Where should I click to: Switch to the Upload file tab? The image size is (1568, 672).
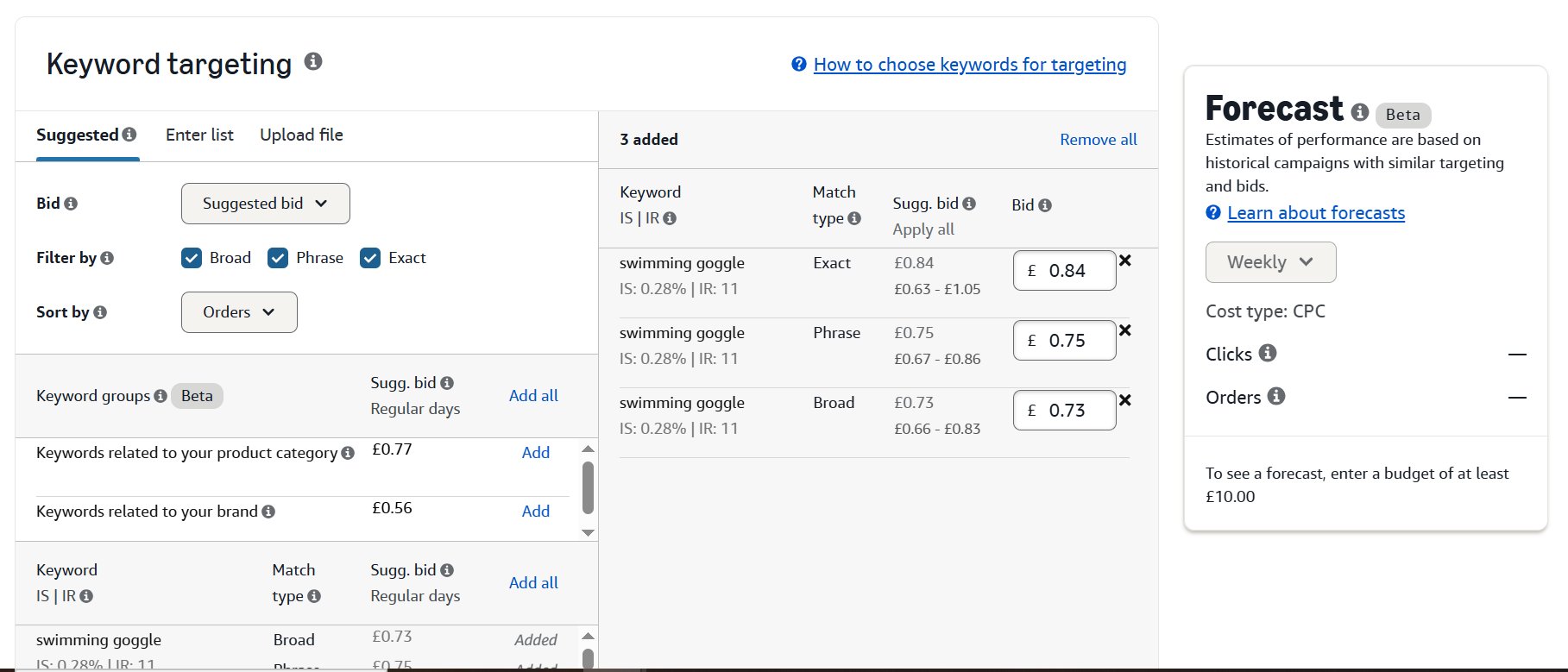coord(301,135)
